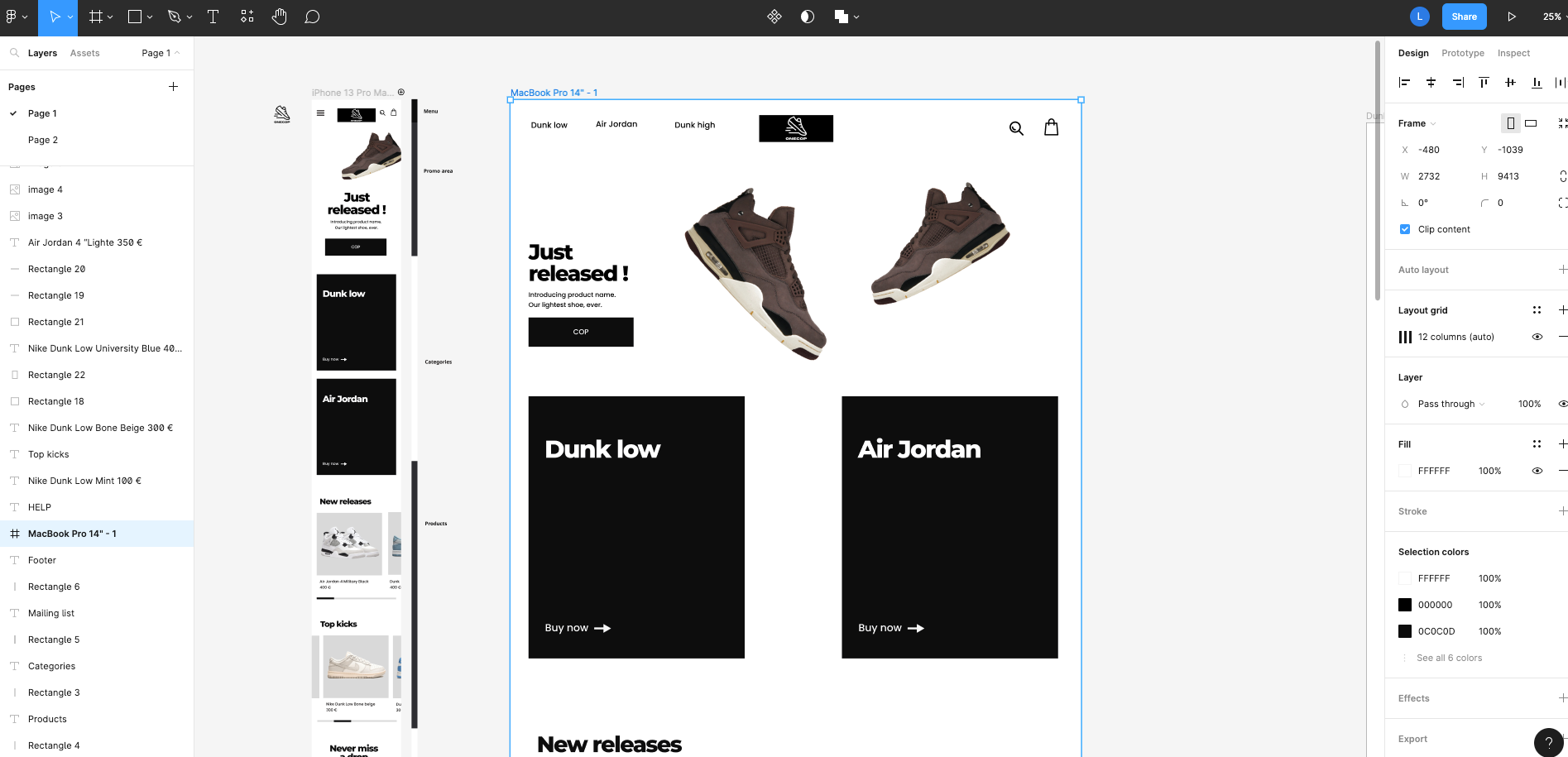Open Pen tool dropdown arrow
This screenshot has height=757, width=1568.
(189, 17)
